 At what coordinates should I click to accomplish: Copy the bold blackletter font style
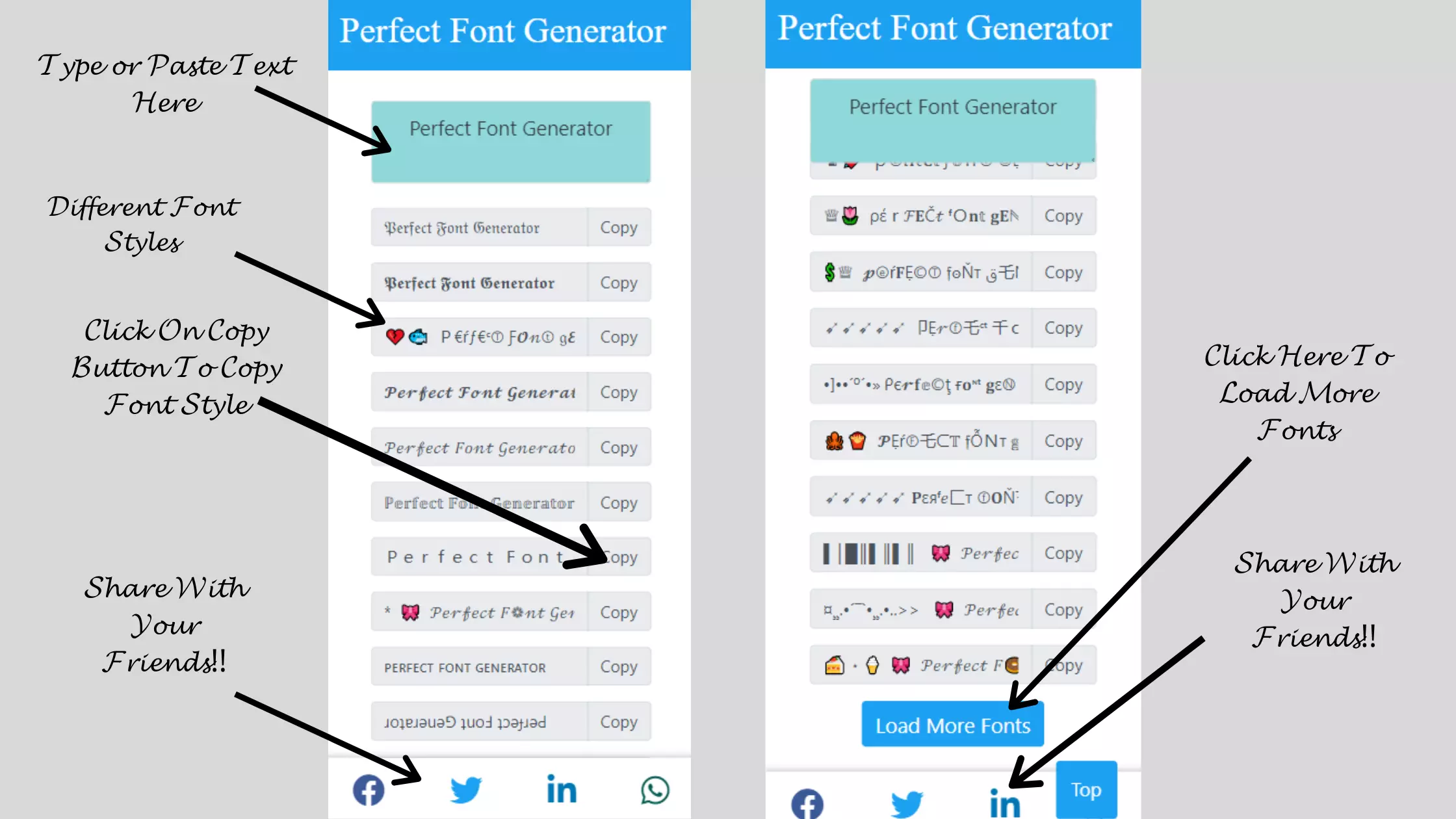point(618,283)
